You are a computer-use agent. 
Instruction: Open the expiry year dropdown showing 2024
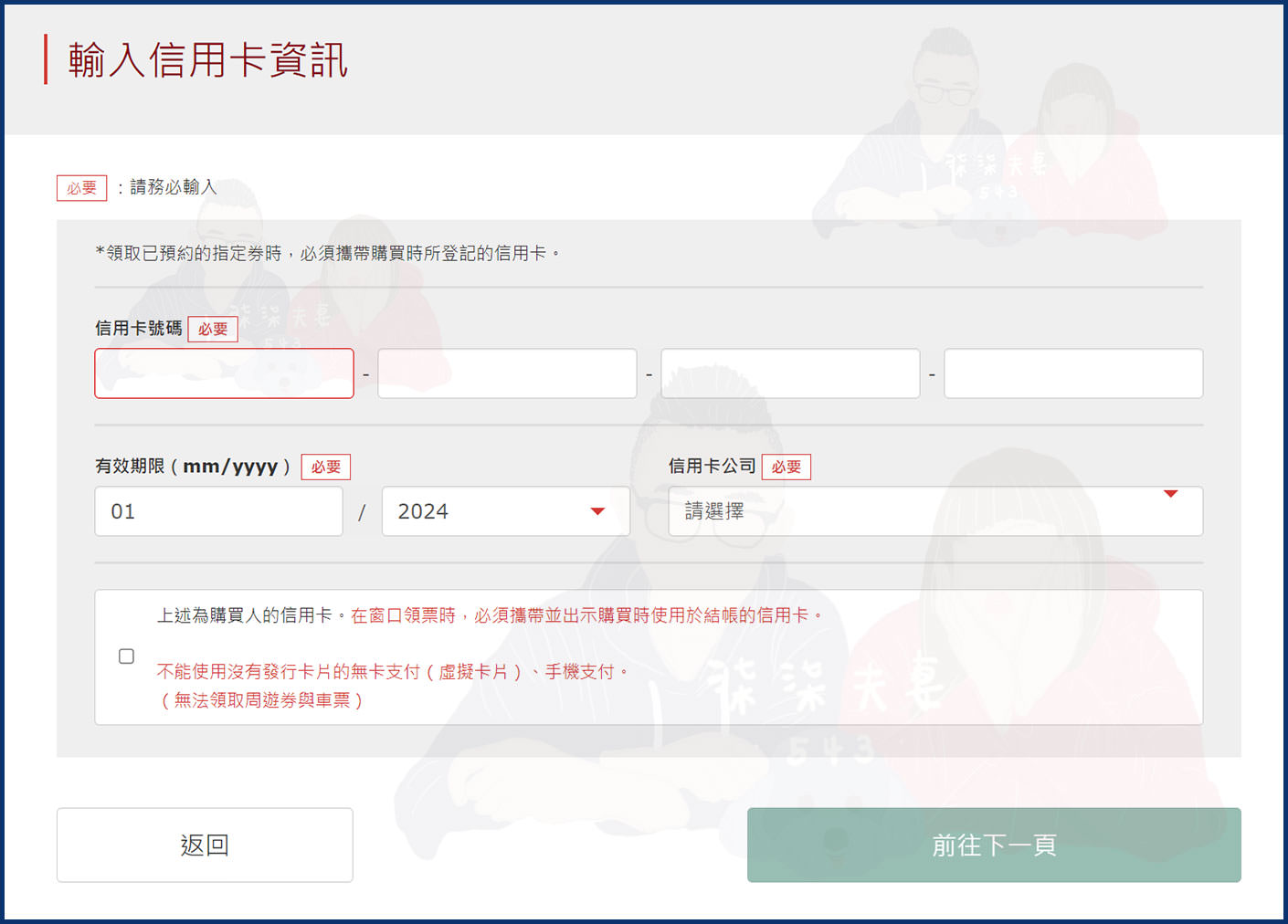[x=493, y=511]
